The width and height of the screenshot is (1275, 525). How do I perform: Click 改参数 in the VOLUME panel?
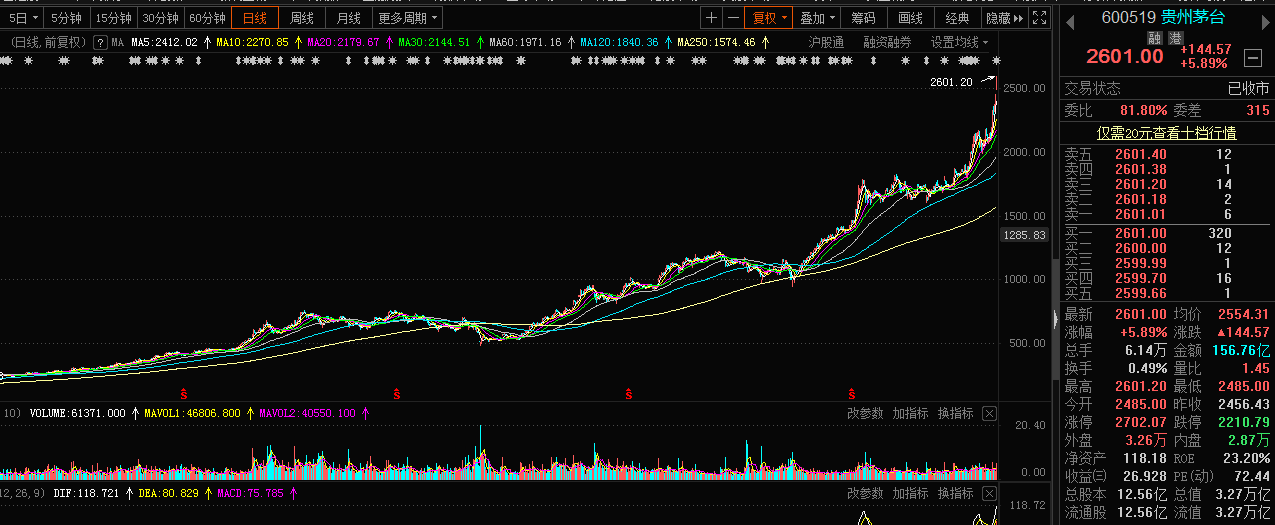pos(865,412)
